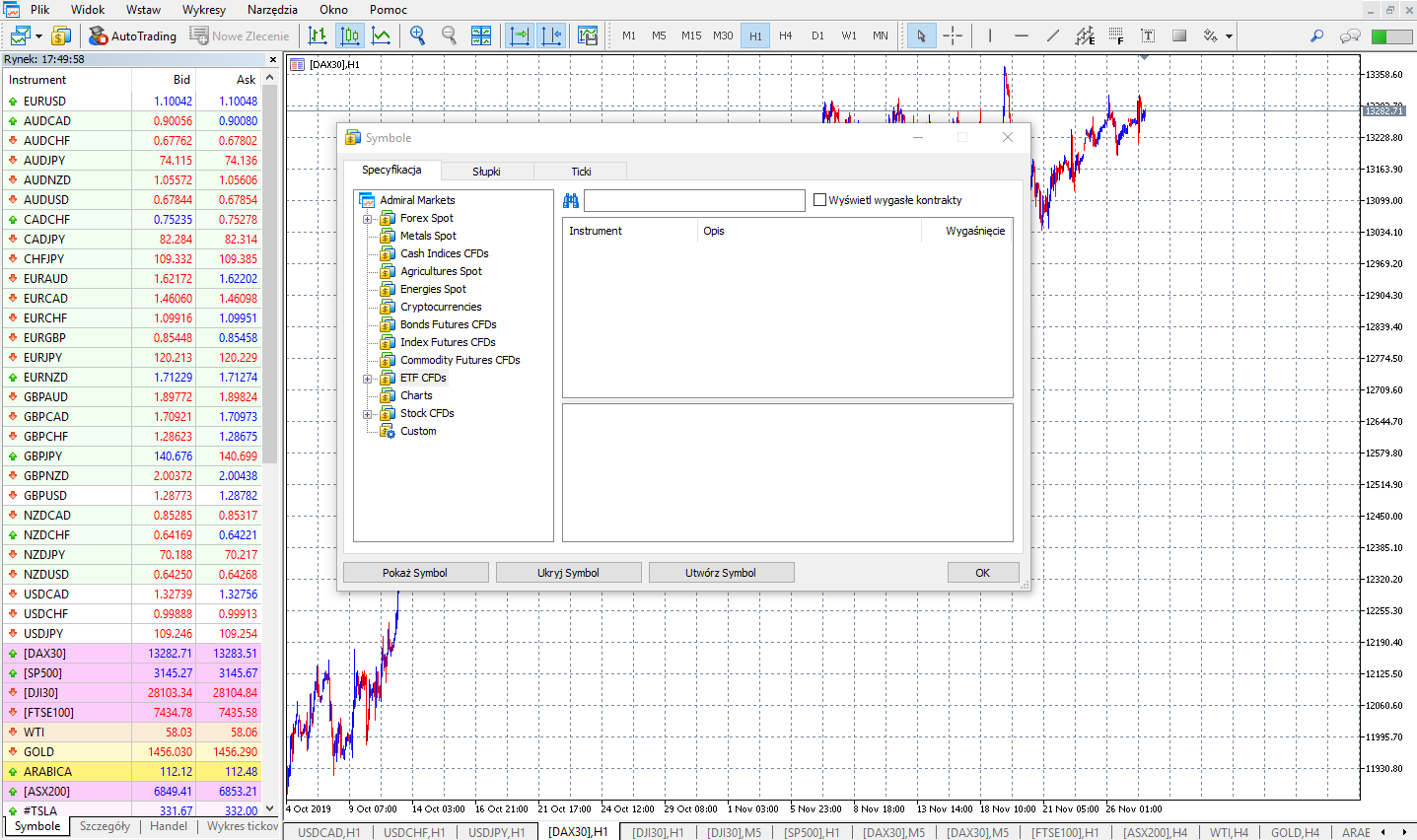Click the Pokaż Symbol button
The height and width of the screenshot is (840, 1417).
tap(415, 573)
